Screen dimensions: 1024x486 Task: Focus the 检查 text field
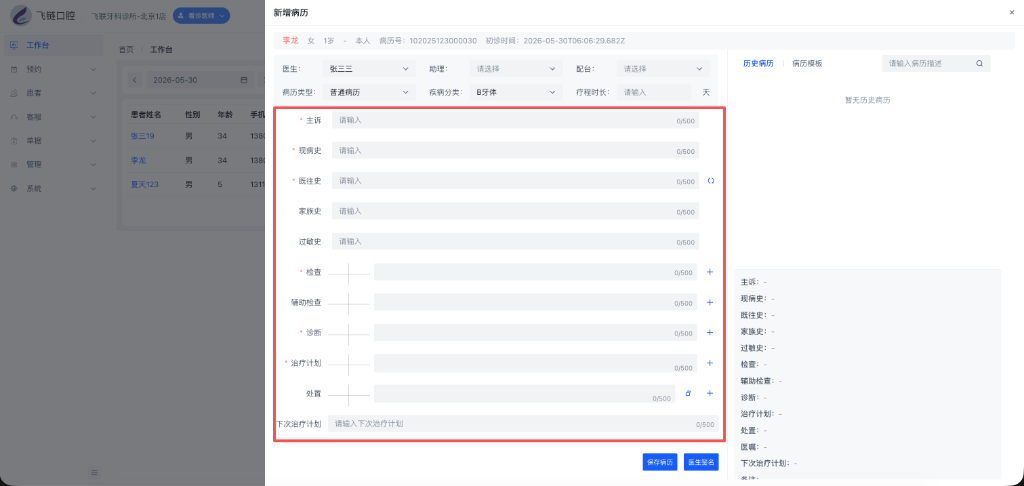536,272
